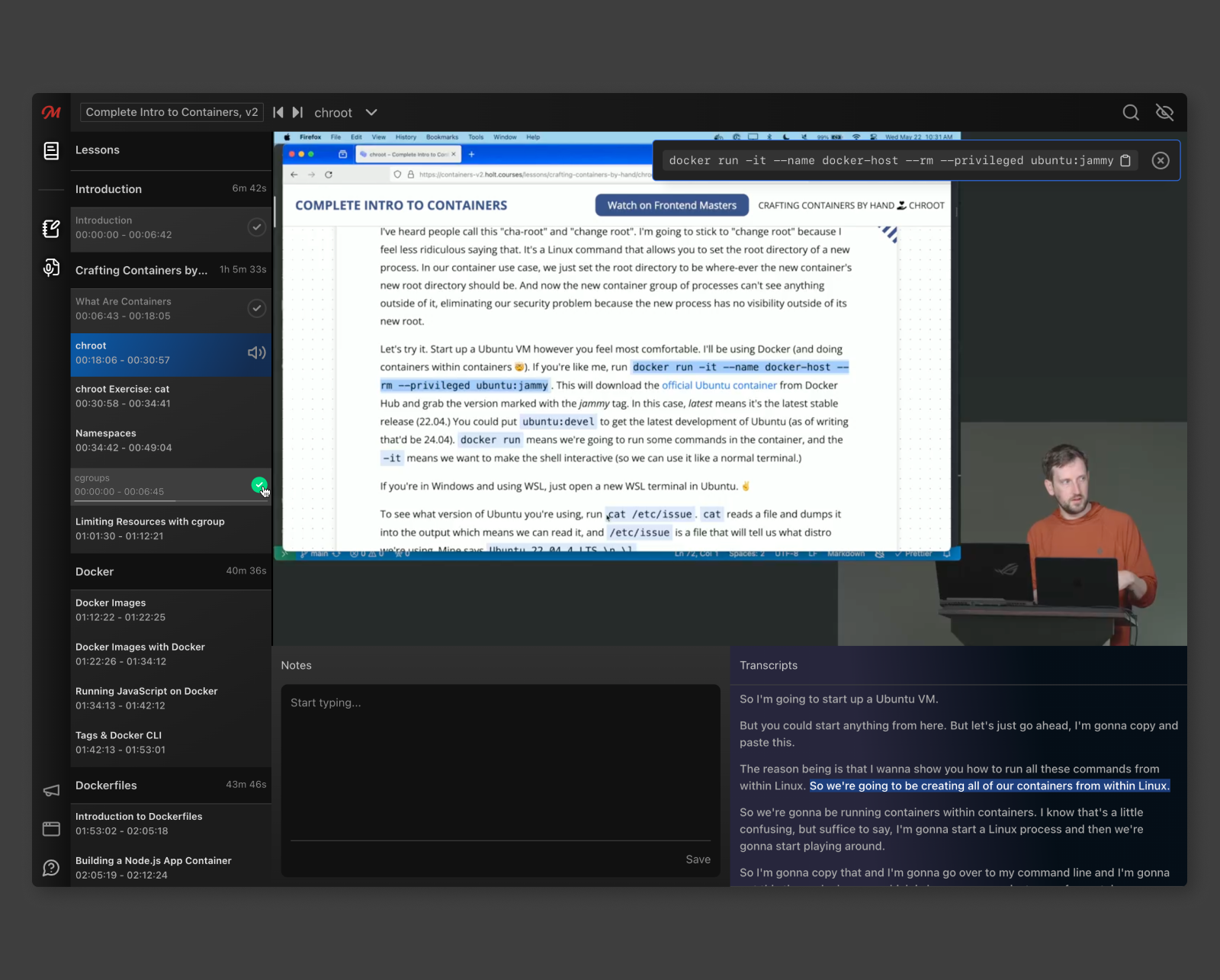Click the Frontend Masters logo icon

(x=51, y=112)
